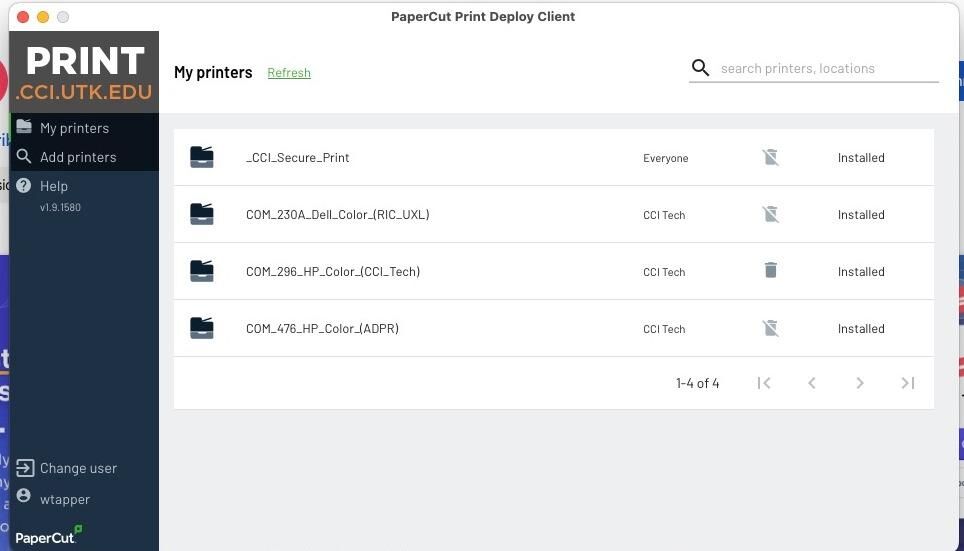Click the printer icon for _CCI_Secure_Print
Screen dimensions: 964x551
202,157
